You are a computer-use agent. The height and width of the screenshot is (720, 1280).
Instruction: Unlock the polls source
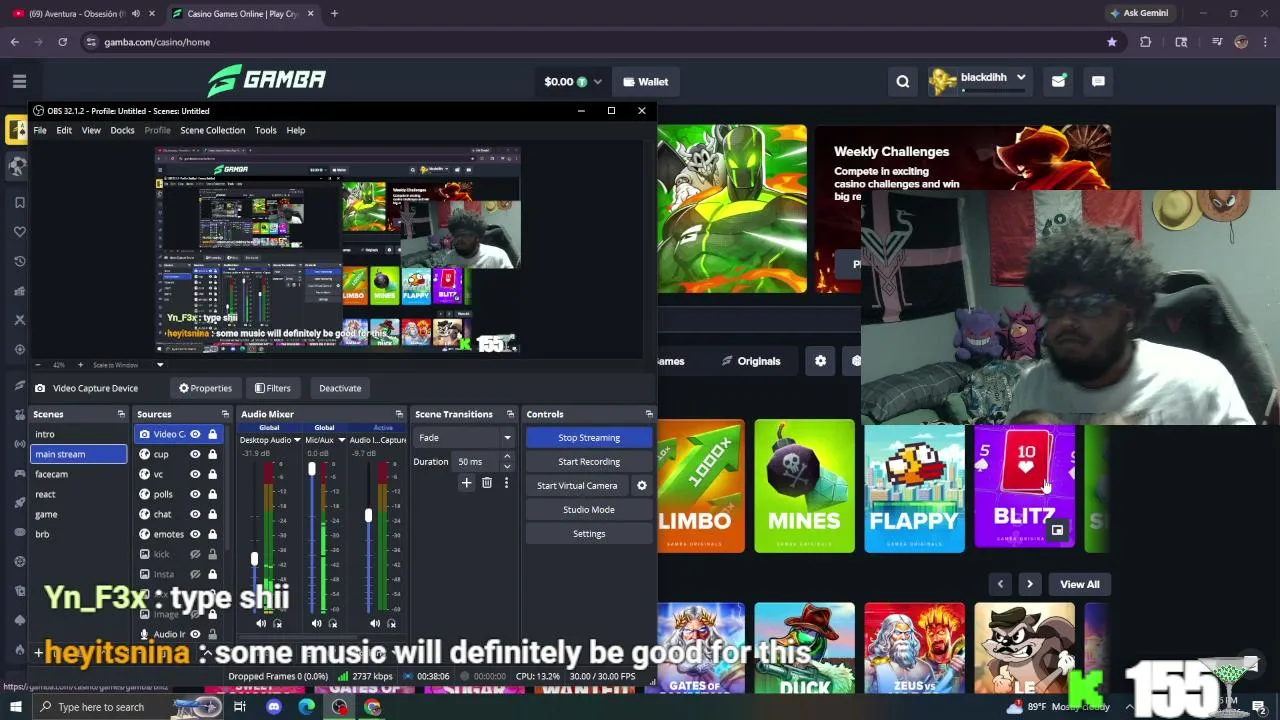pyautogui.click(x=212, y=494)
